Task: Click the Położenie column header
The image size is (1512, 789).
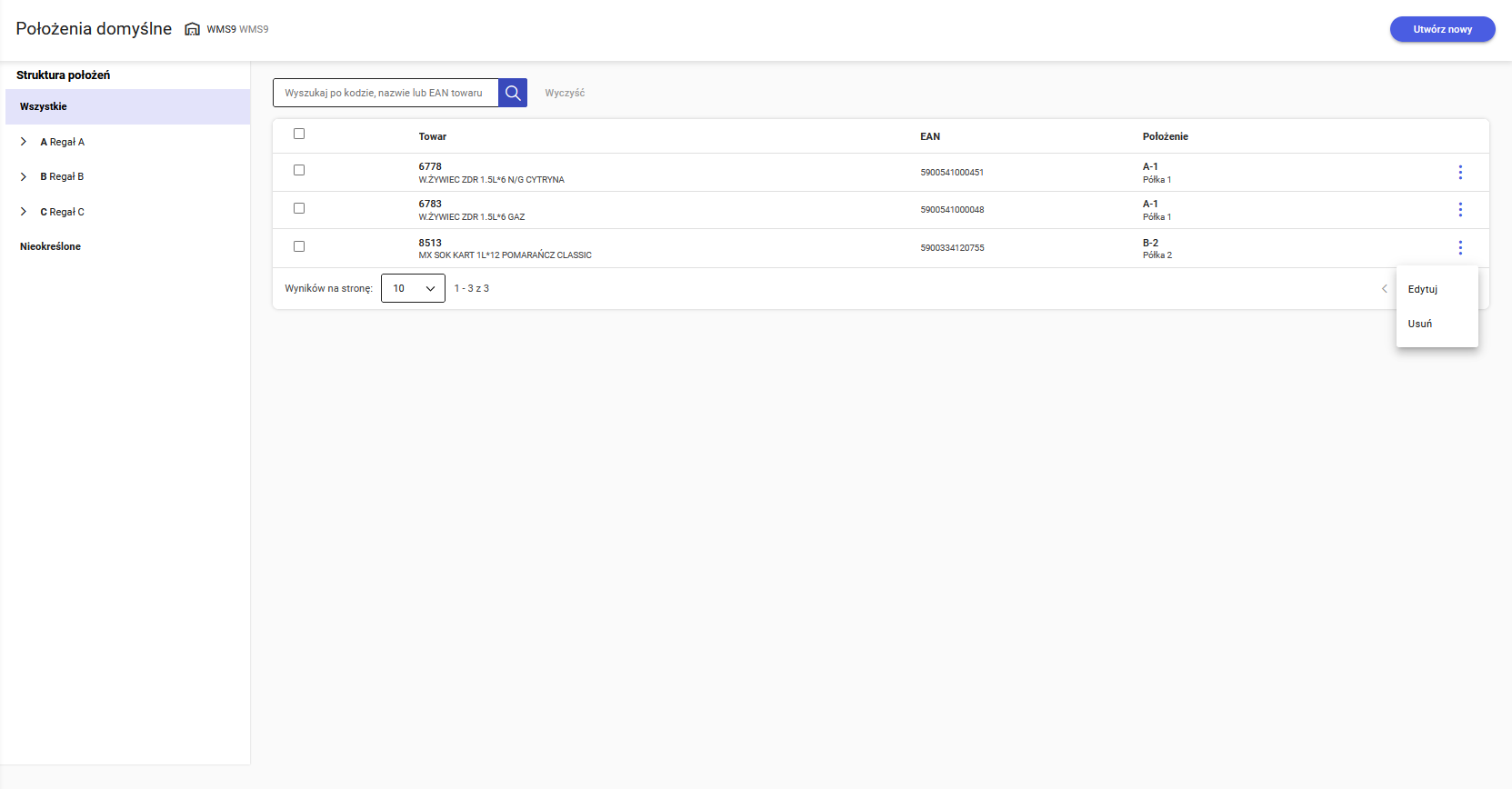Action: [x=1165, y=136]
